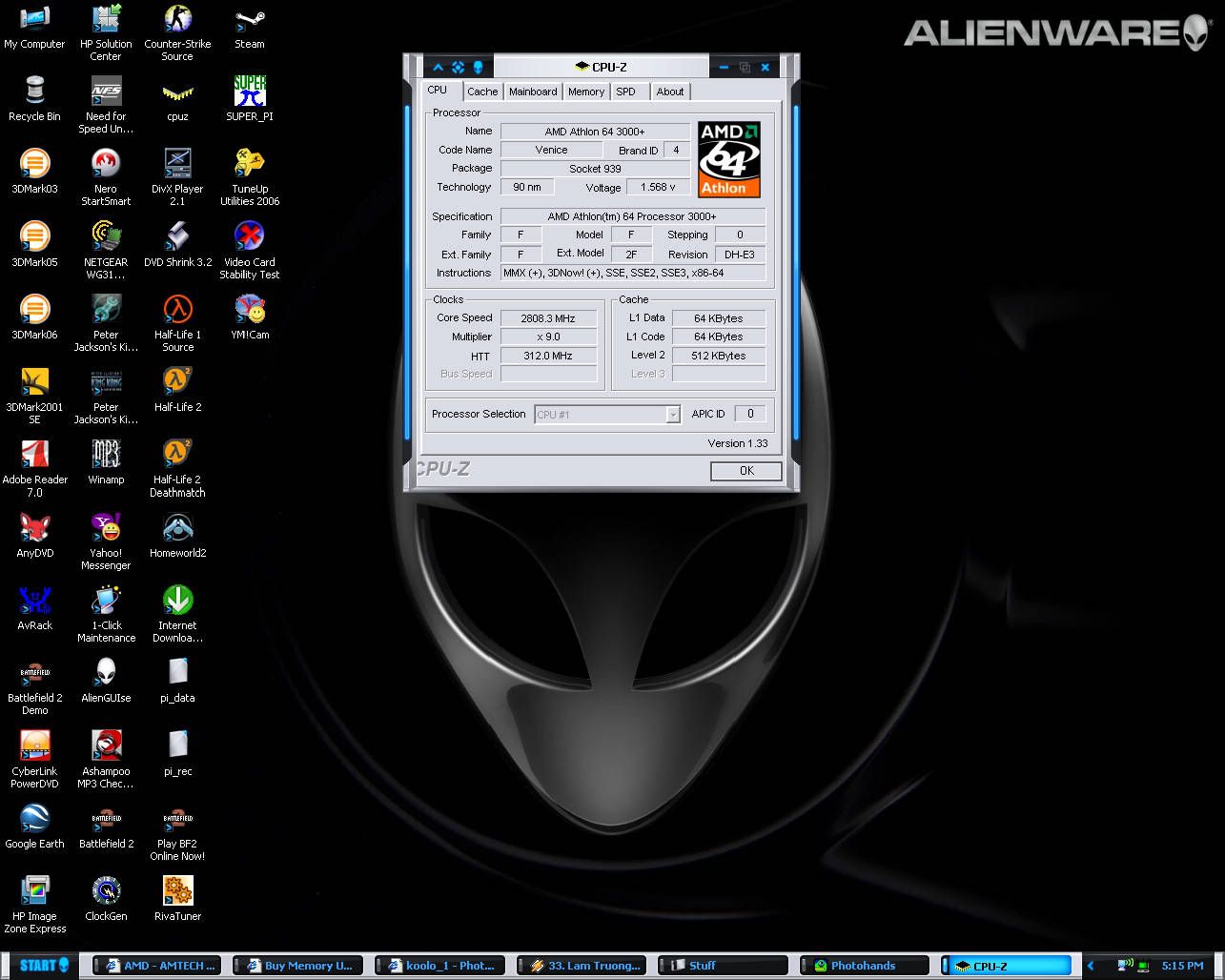
Task: Switch to Buy Memory U... taskbar window
Action: tap(299, 966)
